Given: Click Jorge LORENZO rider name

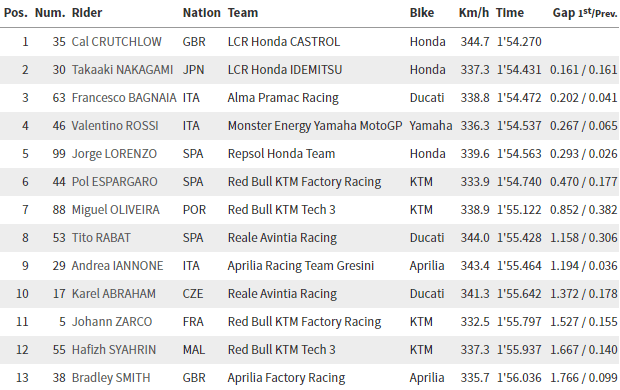Looking at the screenshot, I should point(114,153).
